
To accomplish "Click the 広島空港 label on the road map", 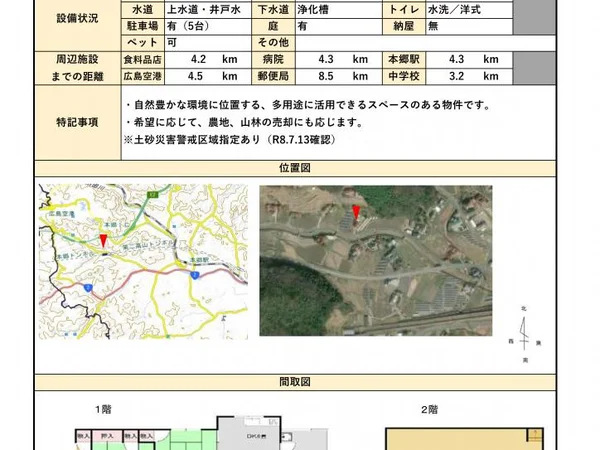I will click(x=61, y=214).
